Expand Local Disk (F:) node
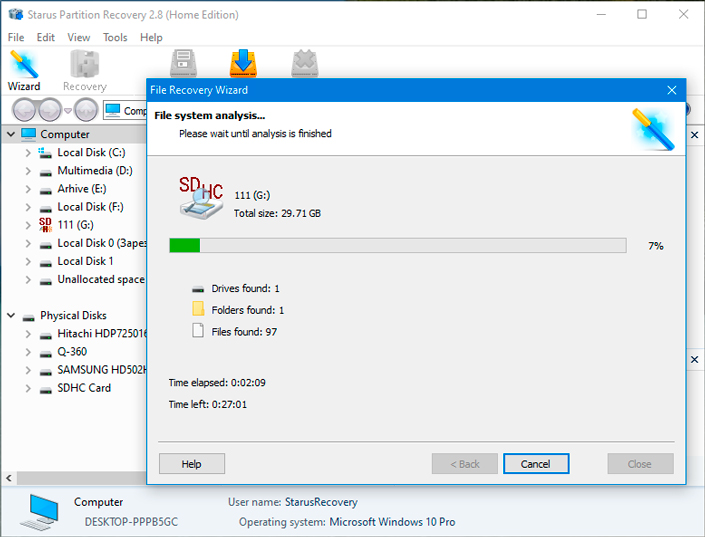Image resolution: width=705 pixels, height=537 pixels. pyautogui.click(x=28, y=207)
